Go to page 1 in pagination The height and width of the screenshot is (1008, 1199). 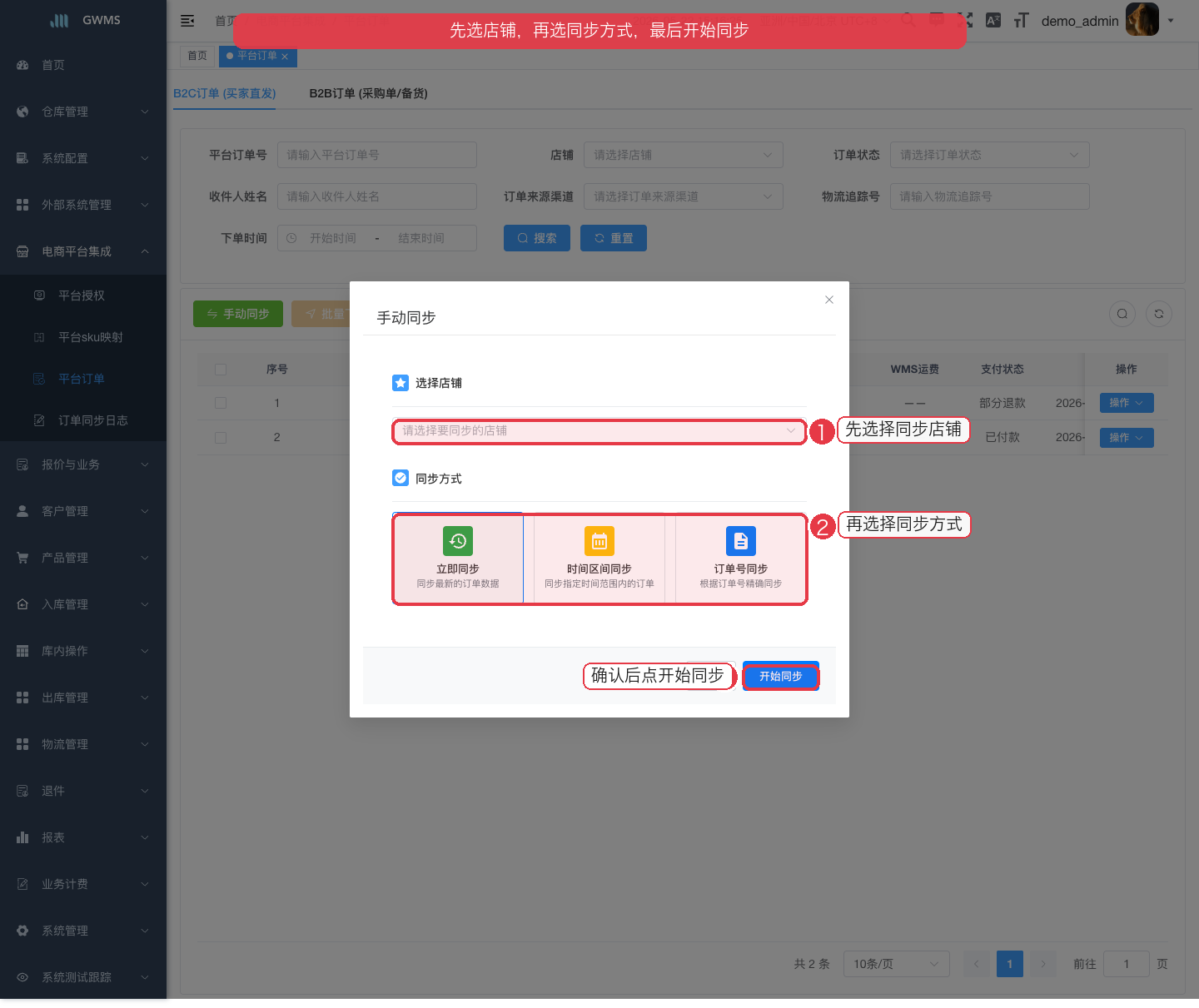pyautogui.click(x=1010, y=964)
